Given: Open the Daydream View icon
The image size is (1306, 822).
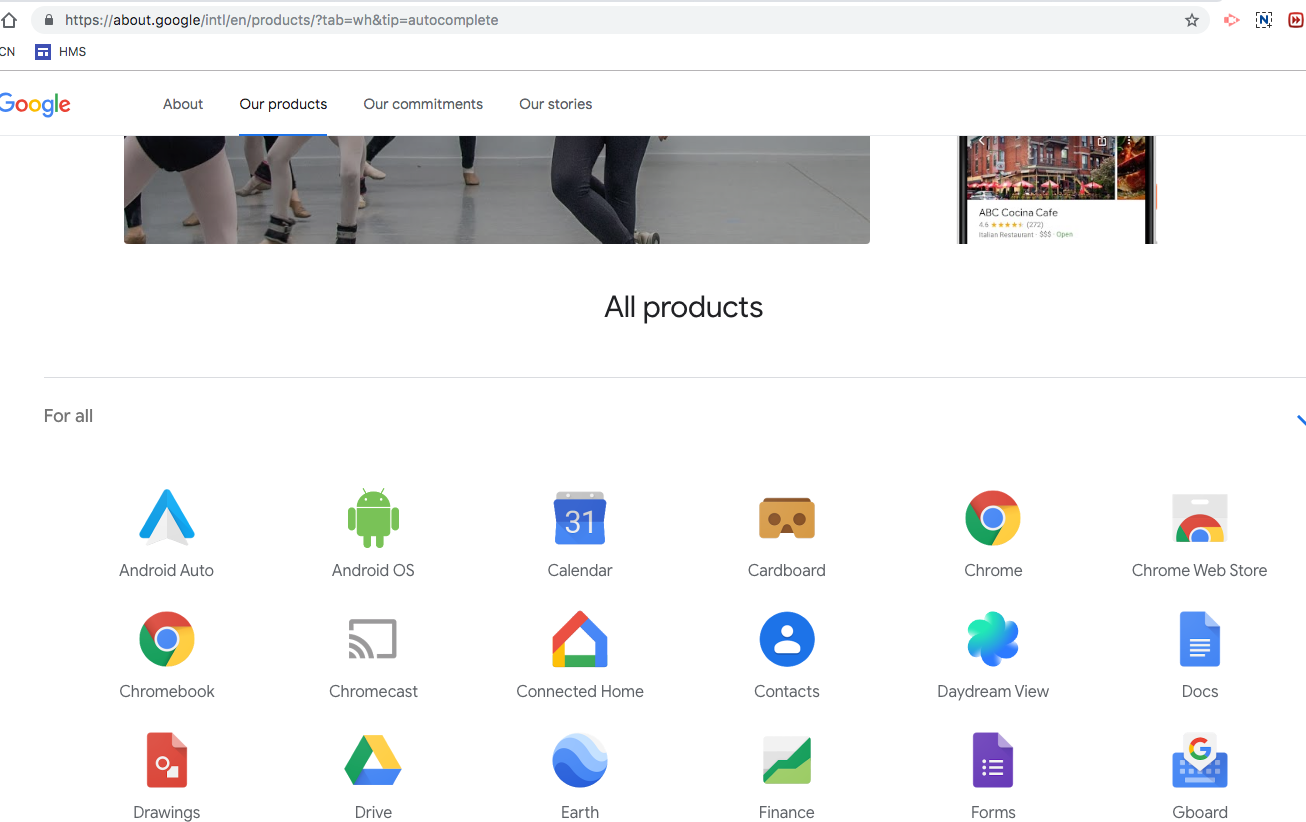Looking at the screenshot, I should 993,639.
